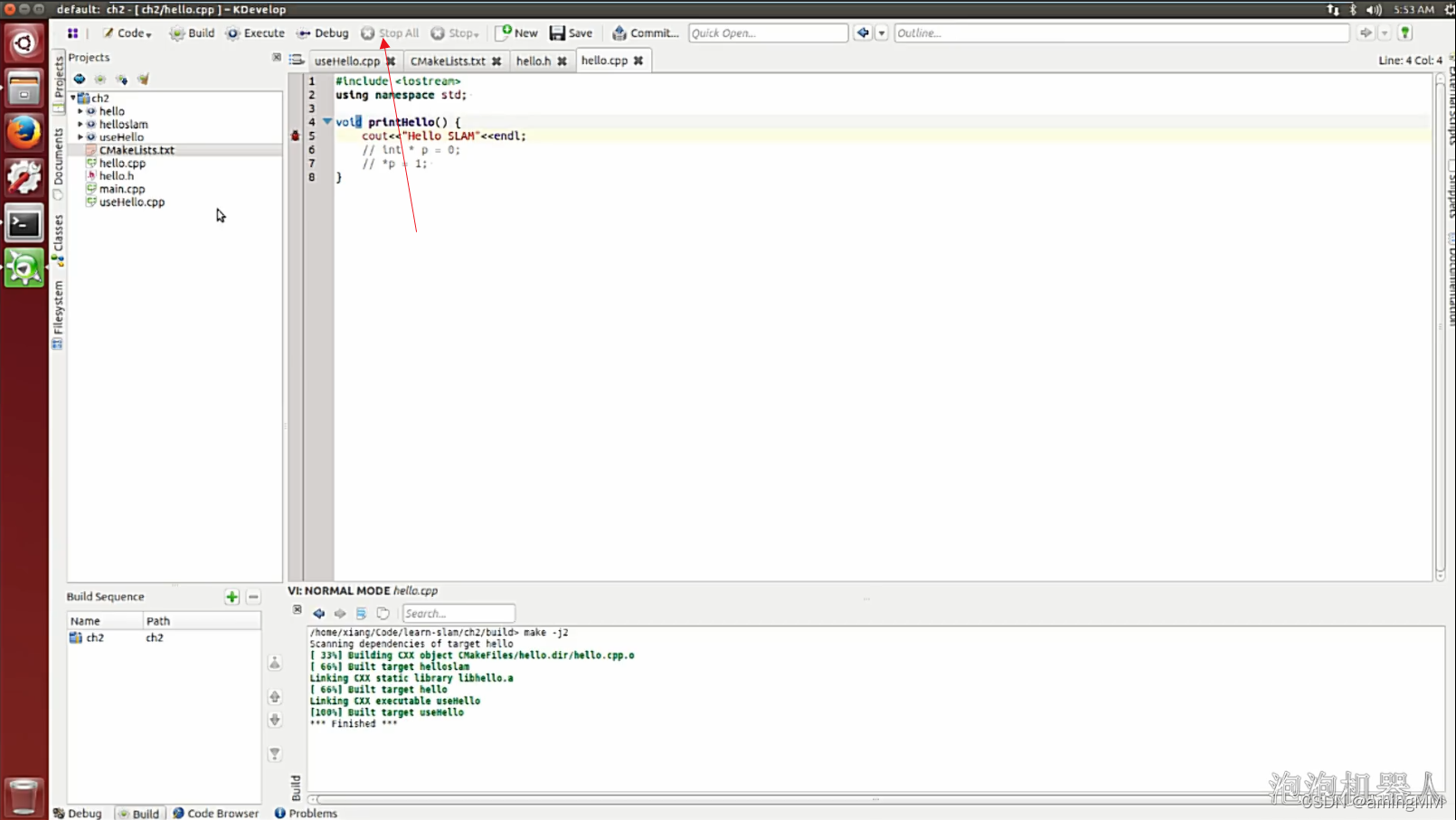Open the history dropdown arrow beside the back arrow

coord(882,33)
